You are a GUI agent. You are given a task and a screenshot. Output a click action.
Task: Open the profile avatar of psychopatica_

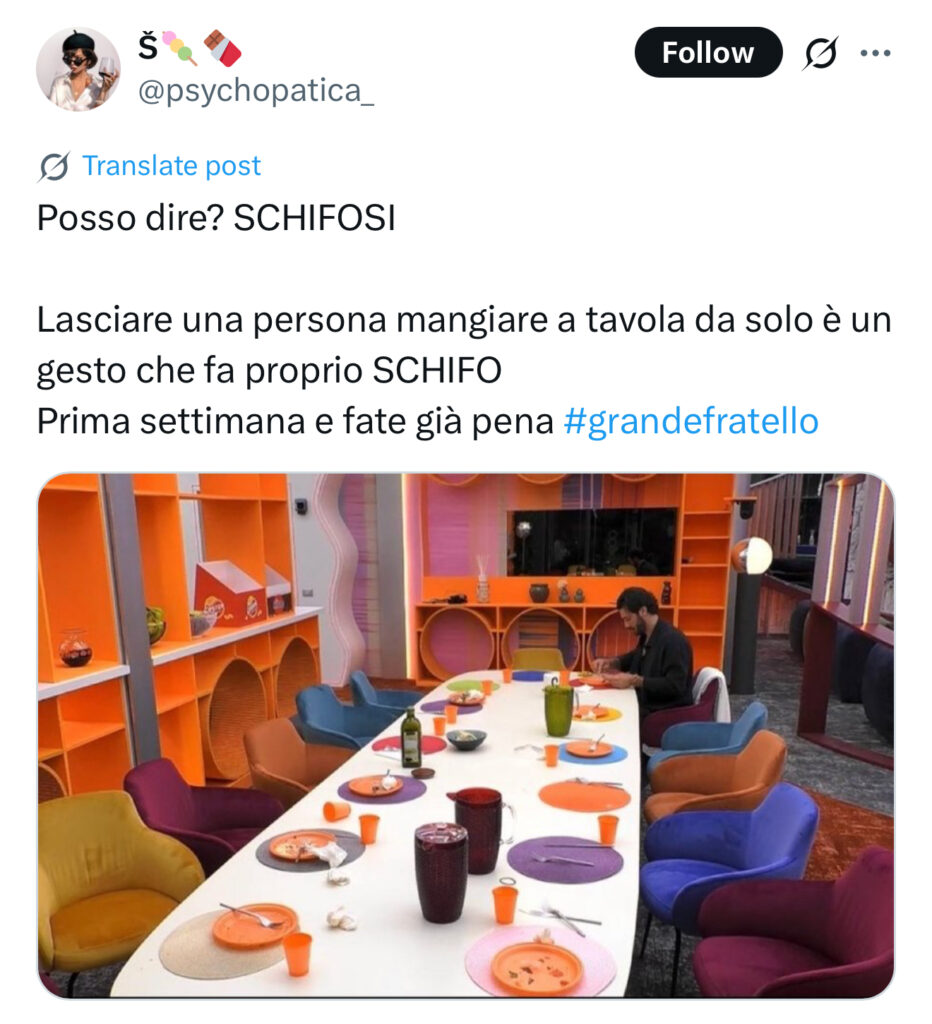pyautogui.click(x=78, y=69)
